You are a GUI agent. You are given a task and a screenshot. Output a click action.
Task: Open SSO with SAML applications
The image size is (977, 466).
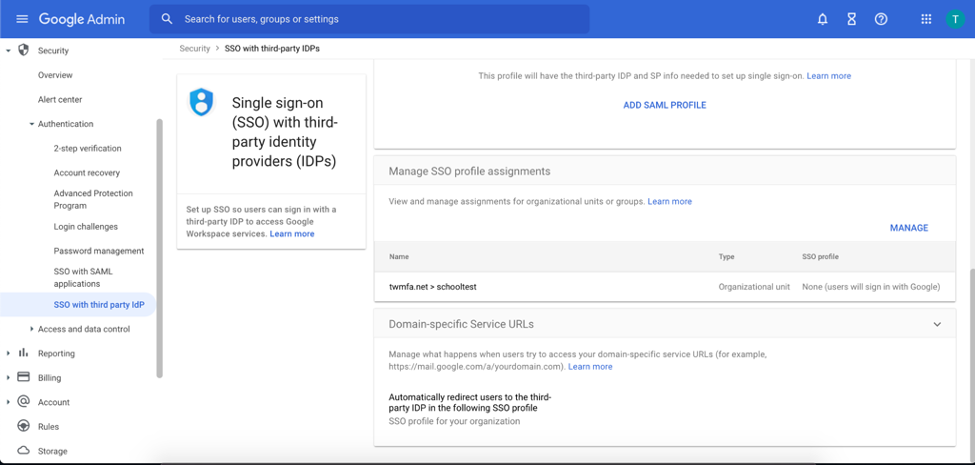83,277
